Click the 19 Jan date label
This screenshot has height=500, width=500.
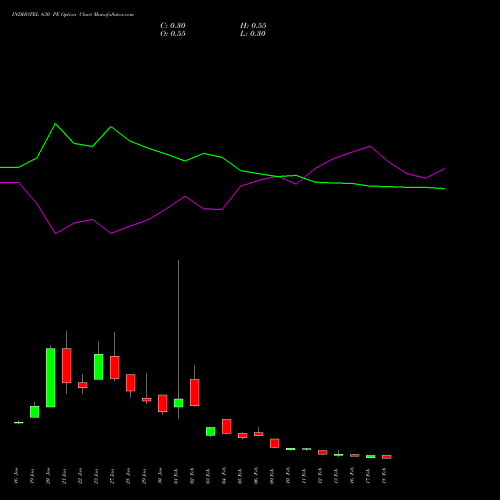click(33, 476)
